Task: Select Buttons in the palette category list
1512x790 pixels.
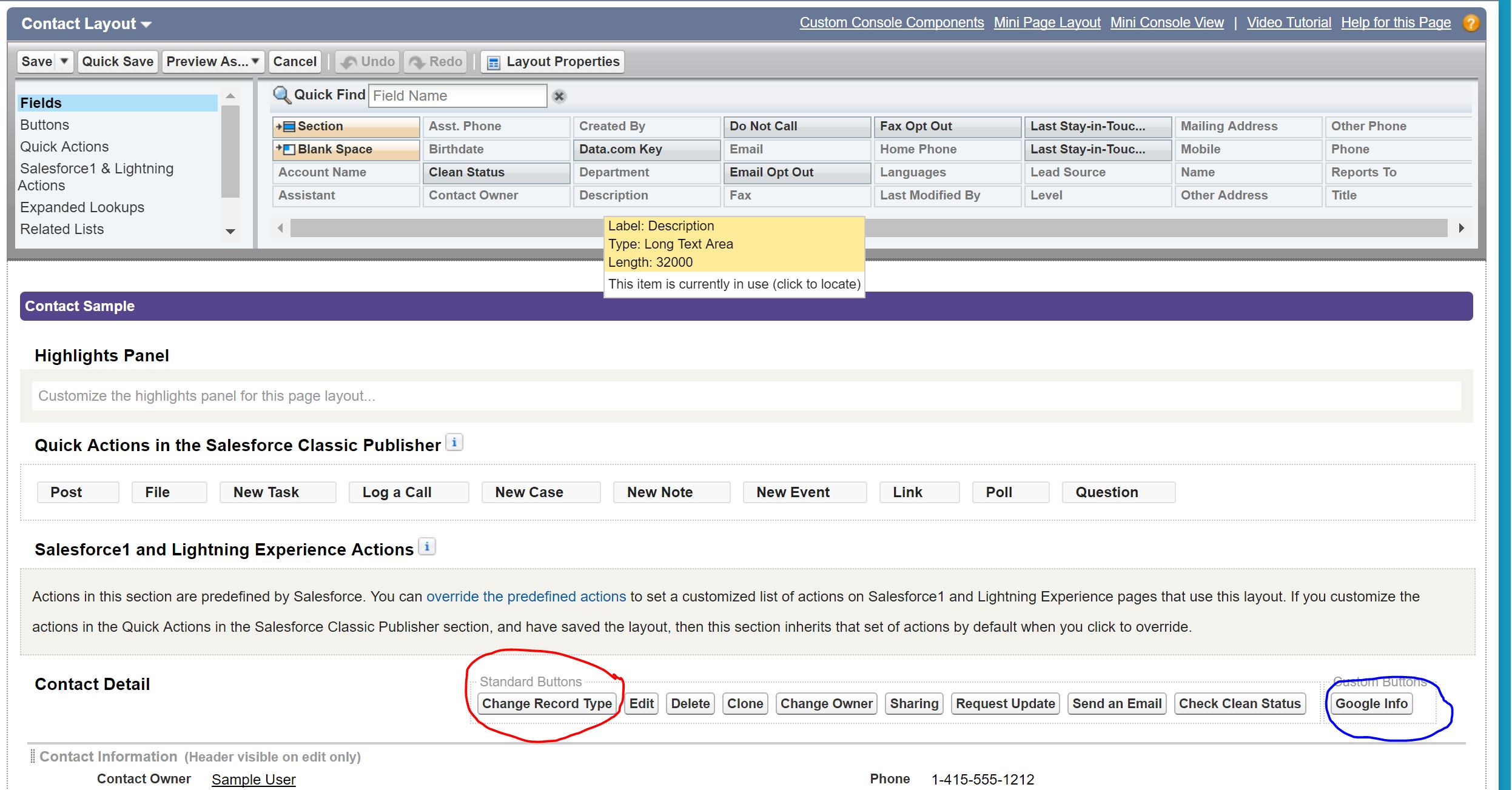Action: pos(45,125)
